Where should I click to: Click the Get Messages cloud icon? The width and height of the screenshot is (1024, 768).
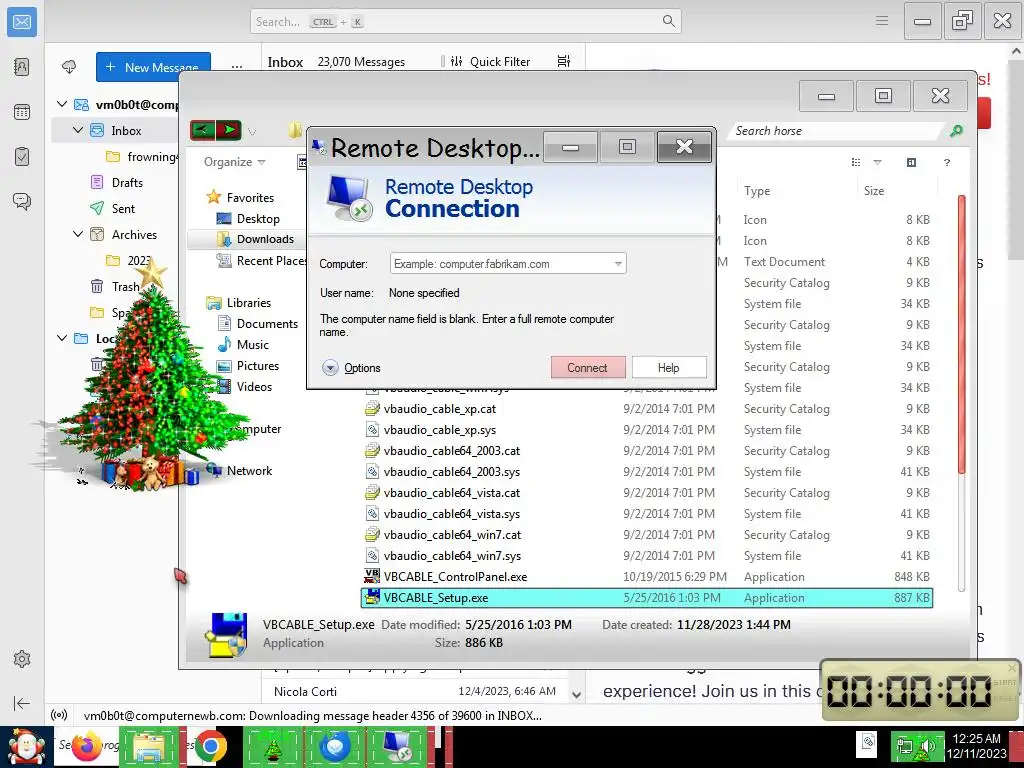(69, 67)
